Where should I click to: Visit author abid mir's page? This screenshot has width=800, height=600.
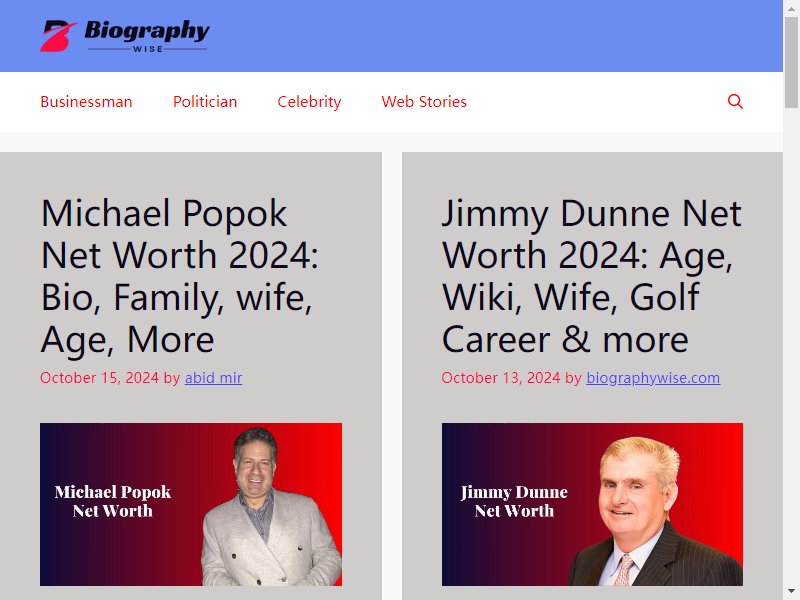(x=213, y=378)
